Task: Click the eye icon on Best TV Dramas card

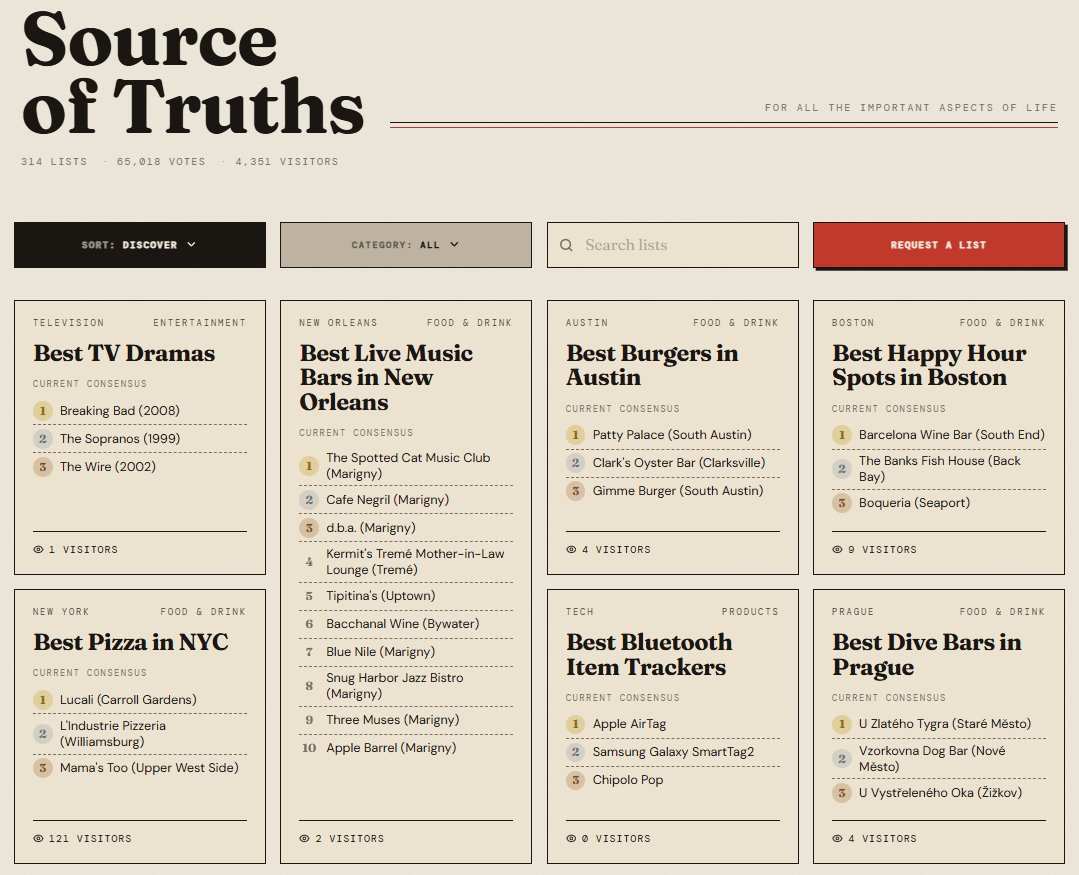Action: point(39,550)
